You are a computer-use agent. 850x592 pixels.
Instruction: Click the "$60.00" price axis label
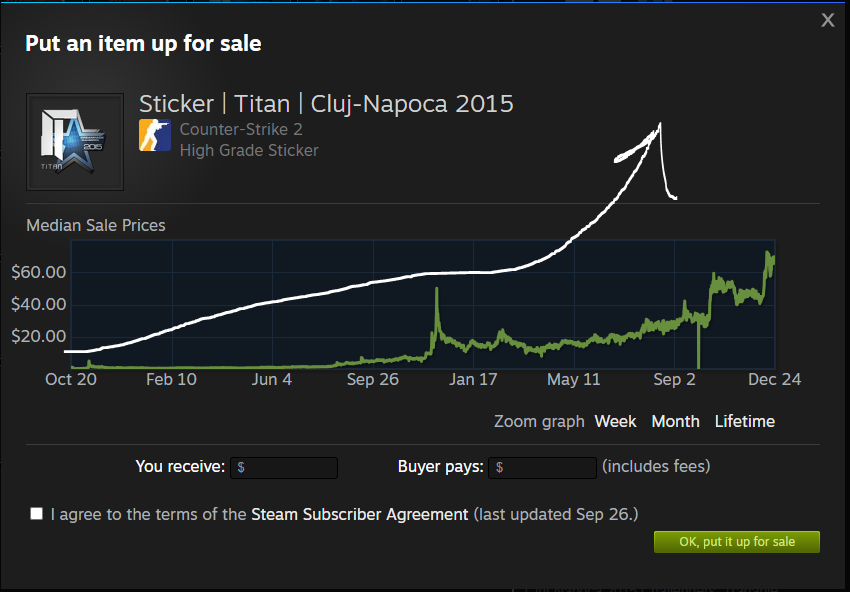click(x=38, y=272)
